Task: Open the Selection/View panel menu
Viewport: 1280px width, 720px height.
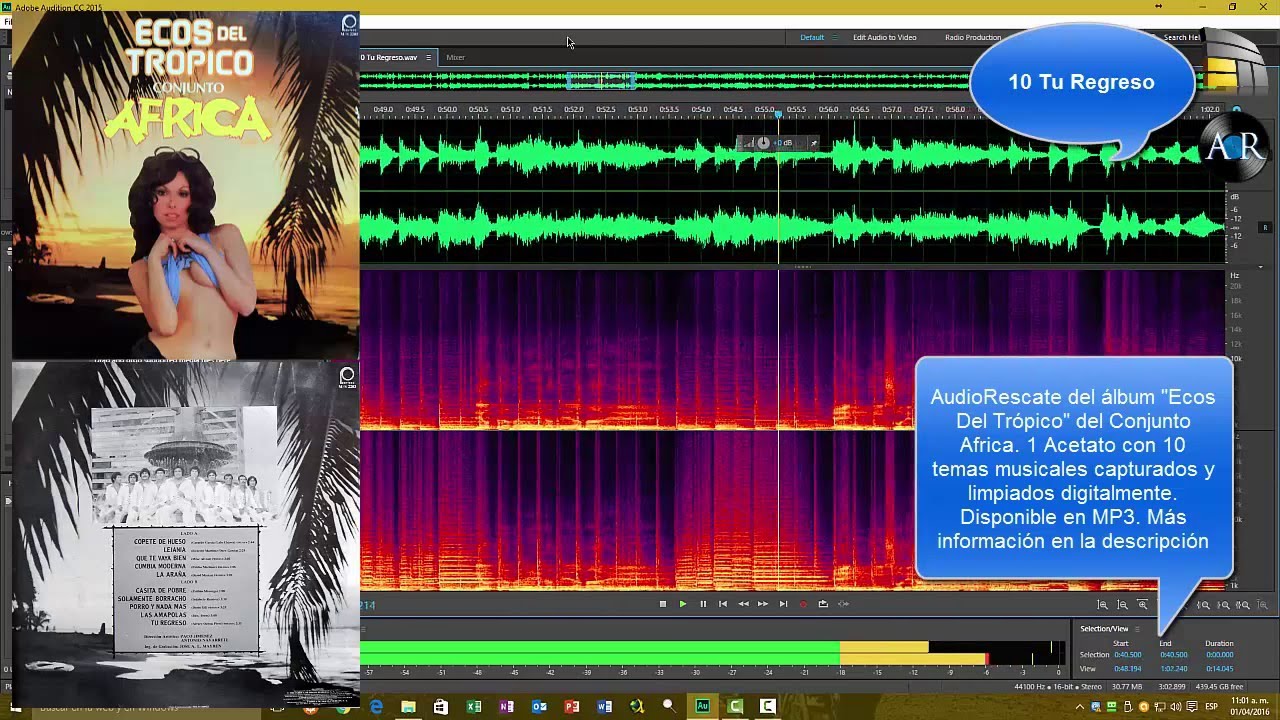Action: (x=1137, y=629)
